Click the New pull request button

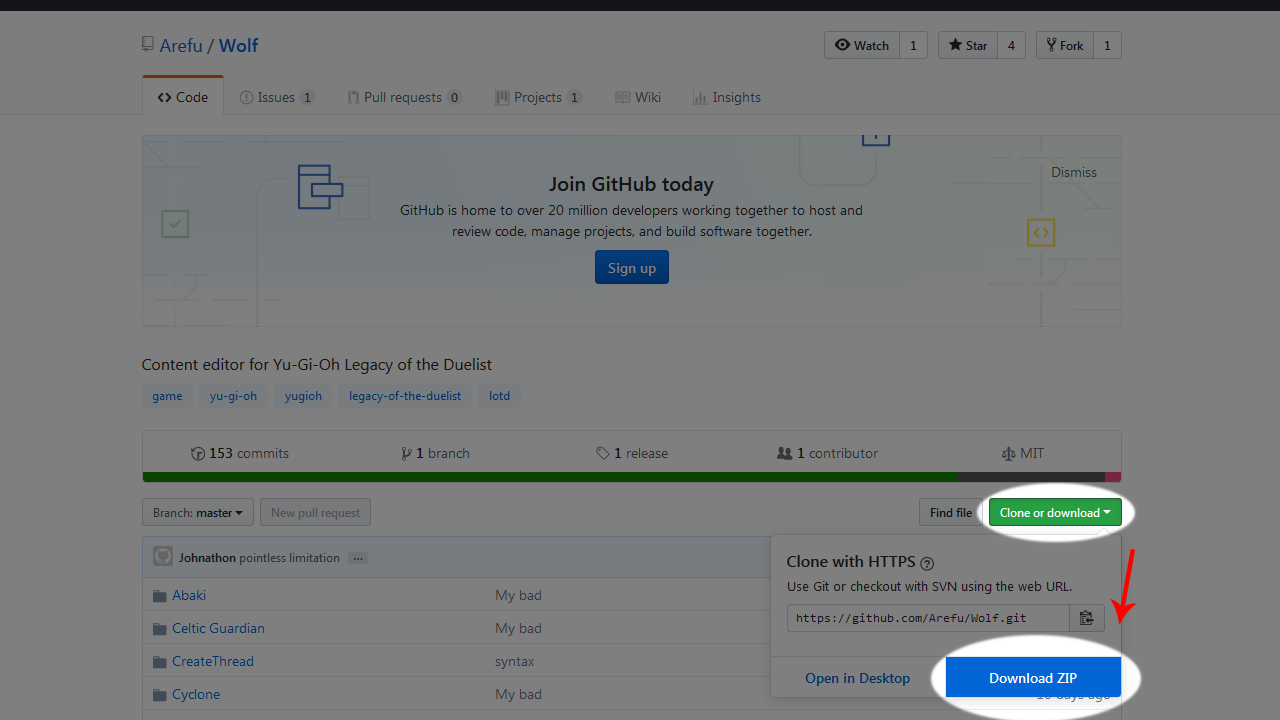(315, 513)
